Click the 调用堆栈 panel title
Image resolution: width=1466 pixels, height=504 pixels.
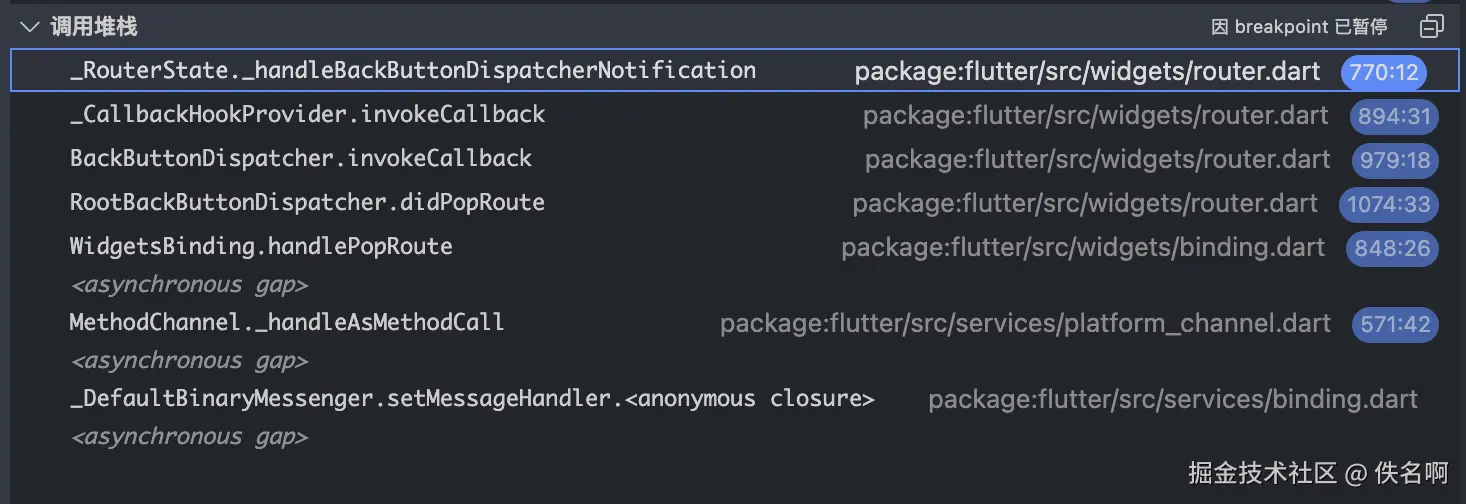click(x=94, y=26)
